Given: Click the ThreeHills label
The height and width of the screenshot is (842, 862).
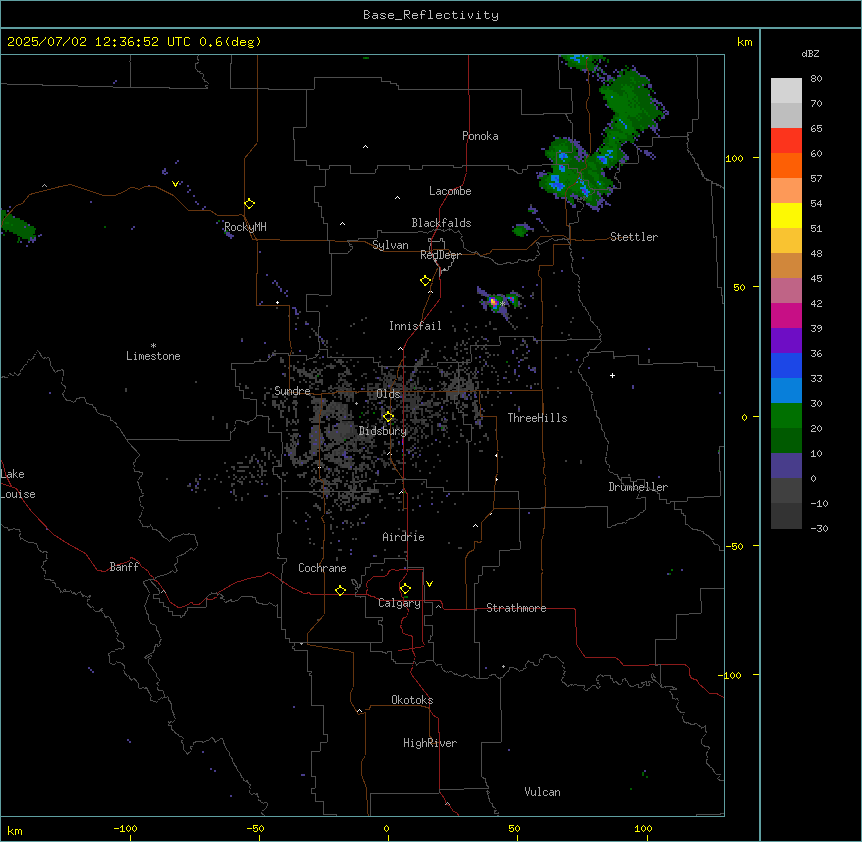Looking at the screenshot, I should pos(537,418).
